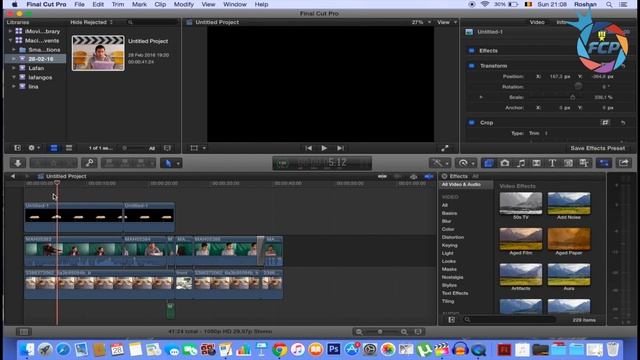
Task: Open the Transform tool viewer menu
Action: point(198,148)
